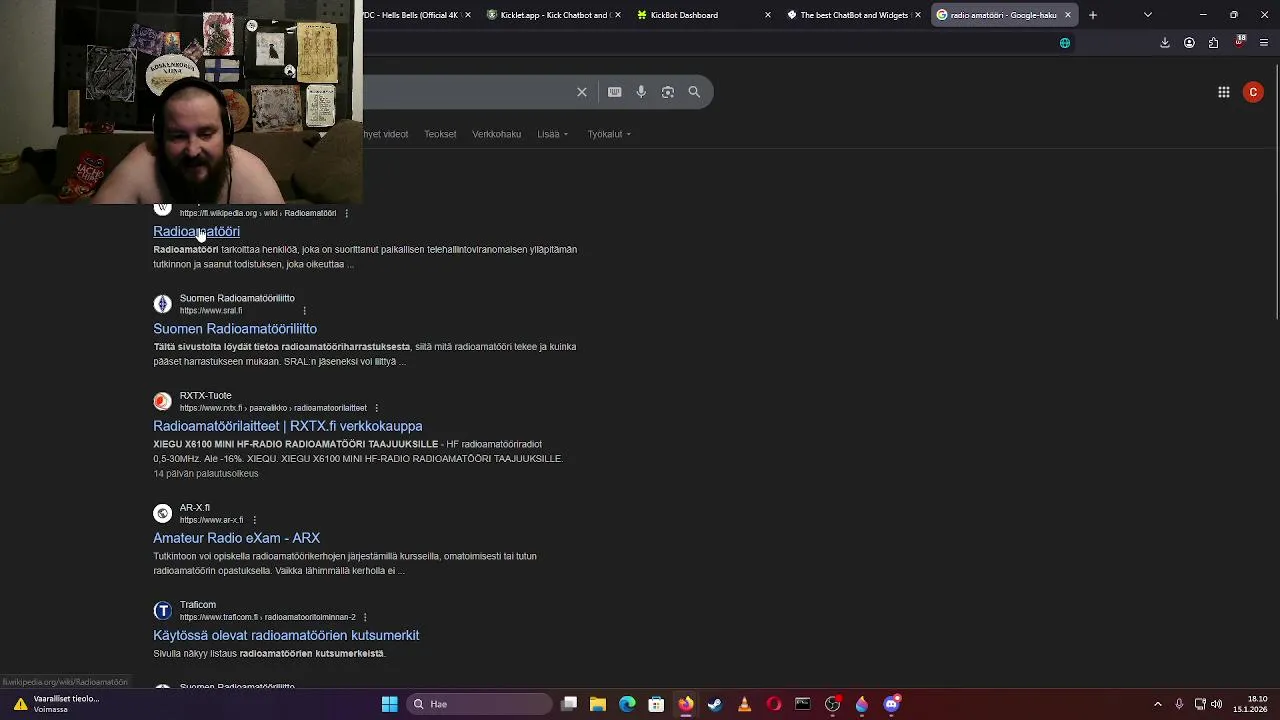The image size is (1280, 720).
Task: Open VLC media player from taskbar
Action: point(744,704)
